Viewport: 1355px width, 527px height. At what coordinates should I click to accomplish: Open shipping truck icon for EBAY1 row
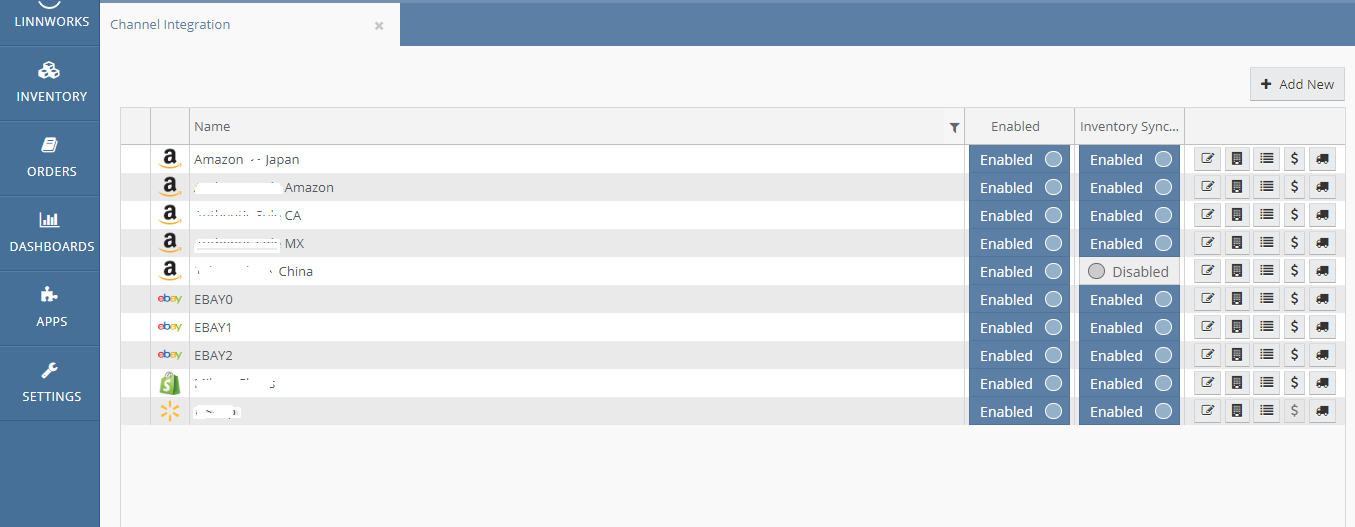1322,326
